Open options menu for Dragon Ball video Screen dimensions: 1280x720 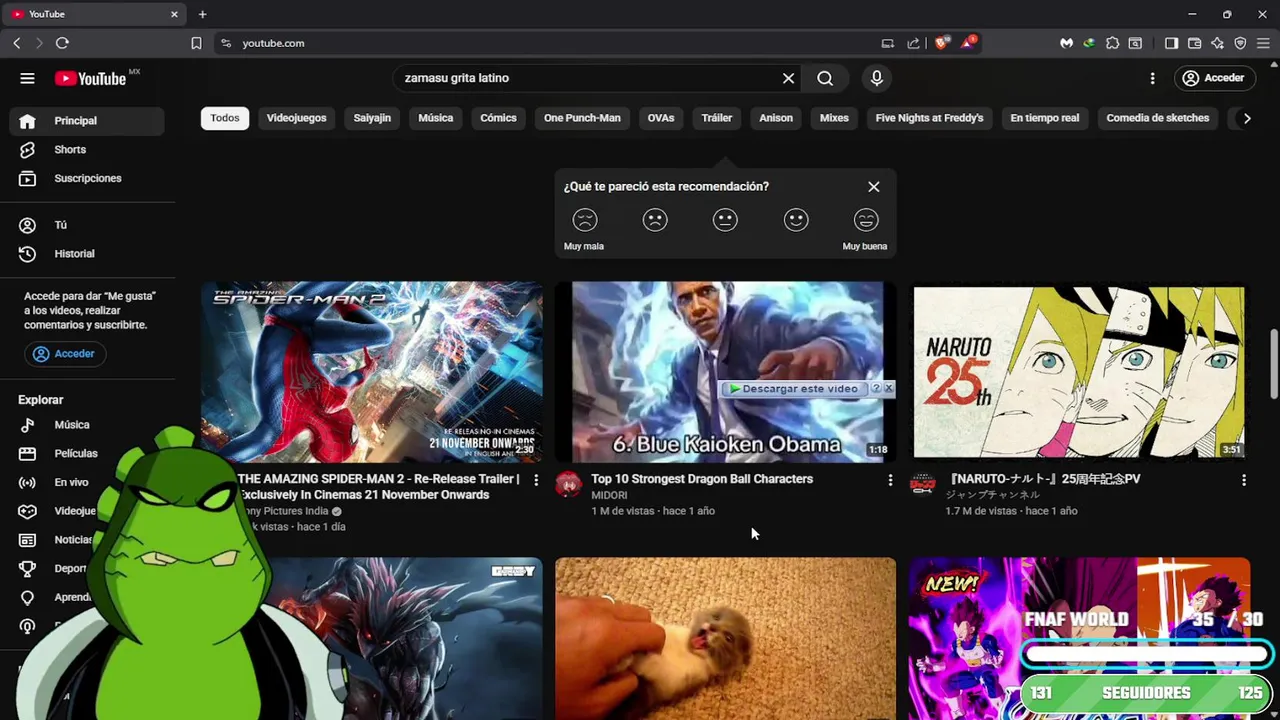890,481
